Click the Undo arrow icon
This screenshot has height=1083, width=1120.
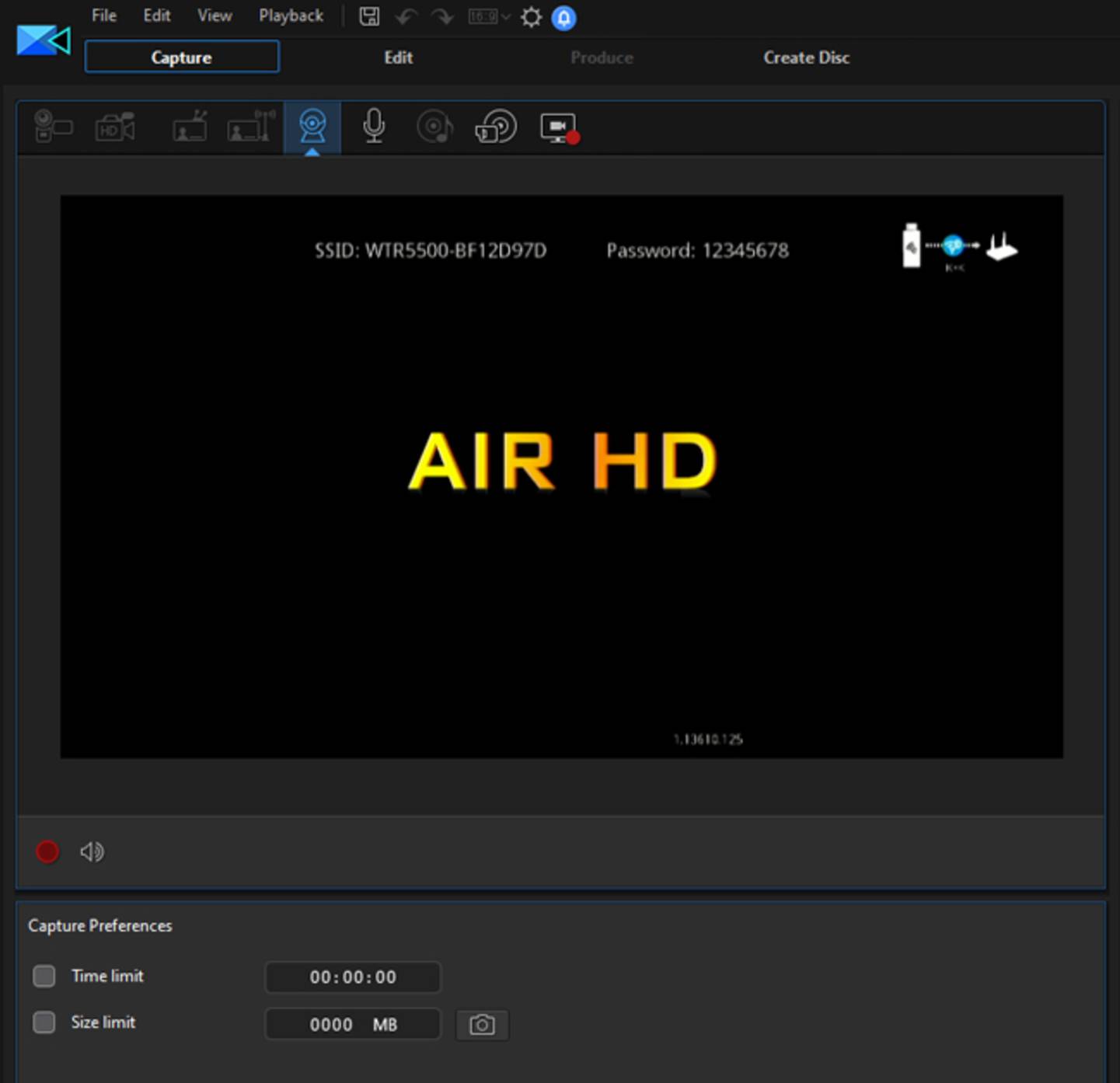tap(406, 16)
